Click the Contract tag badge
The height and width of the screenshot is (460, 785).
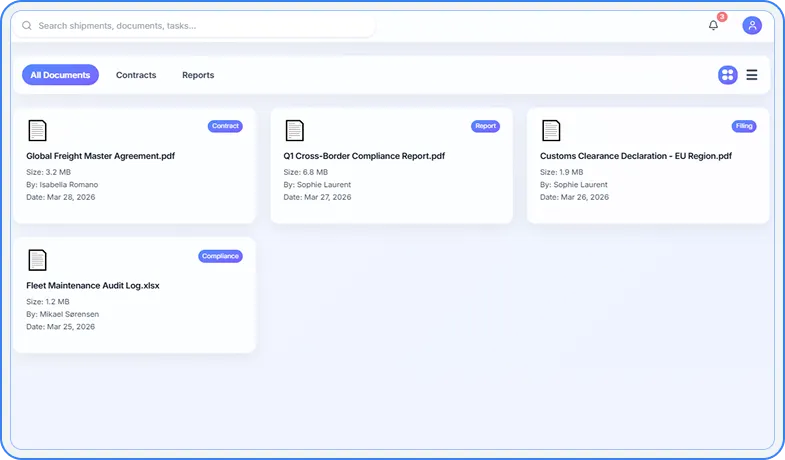click(225, 127)
